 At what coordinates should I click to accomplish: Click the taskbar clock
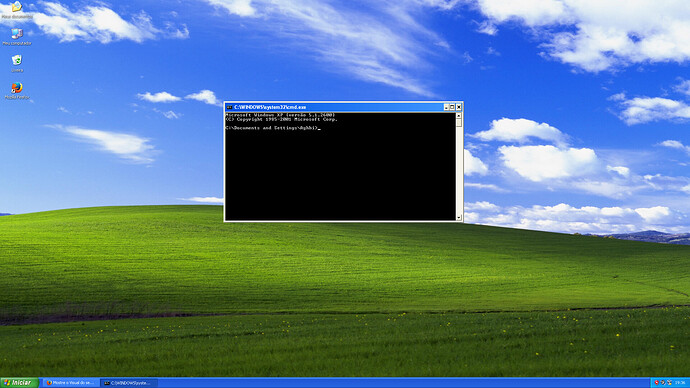click(x=680, y=383)
